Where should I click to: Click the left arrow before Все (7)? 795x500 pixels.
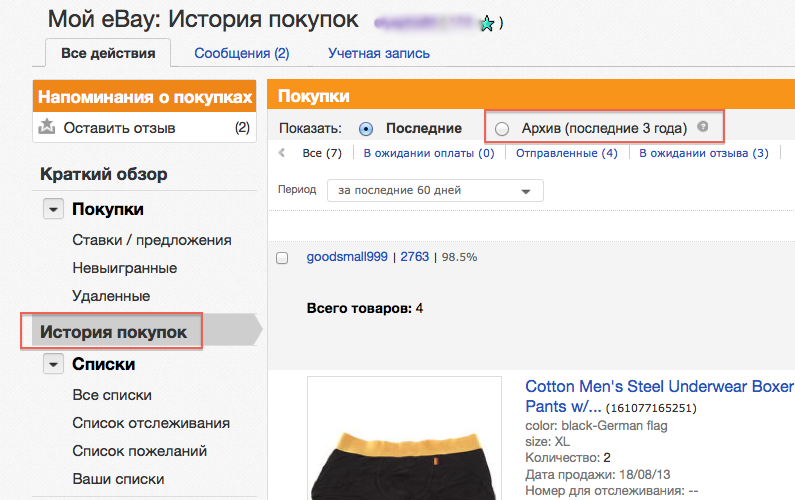pyautogui.click(x=282, y=152)
